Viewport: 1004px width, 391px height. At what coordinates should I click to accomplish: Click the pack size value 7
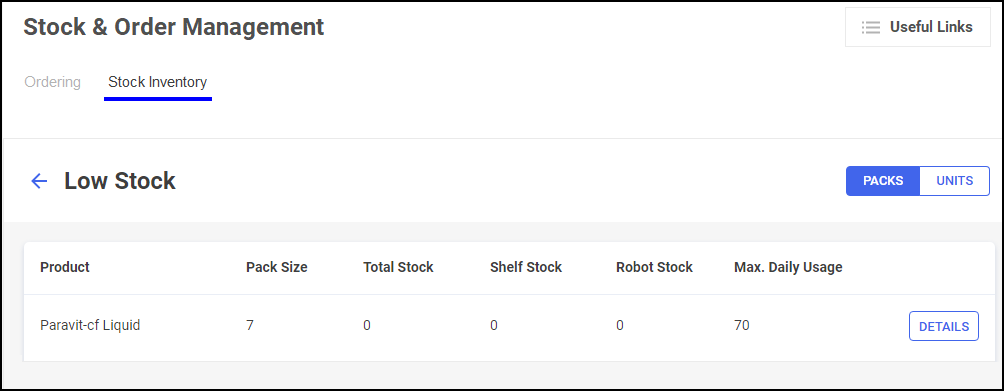pyautogui.click(x=250, y=326)
